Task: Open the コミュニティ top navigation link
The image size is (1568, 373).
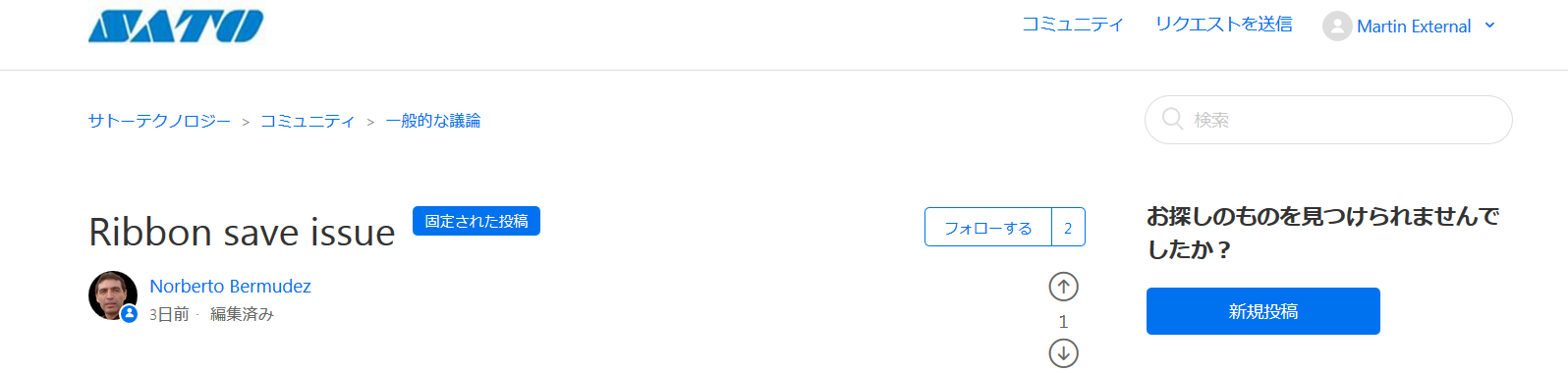Action: click(1072, 25)
